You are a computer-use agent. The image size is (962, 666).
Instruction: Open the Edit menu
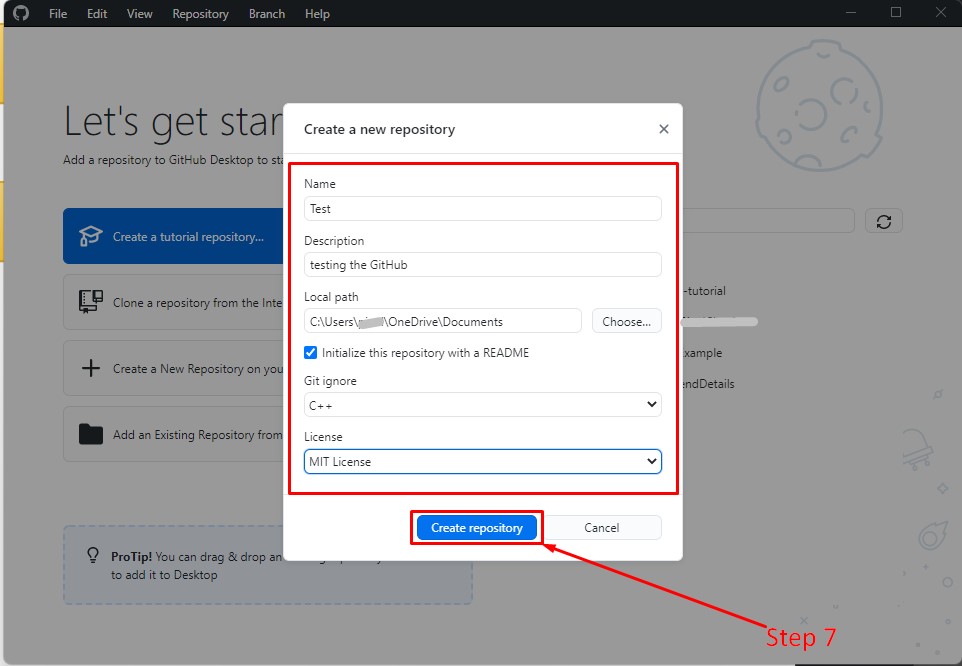97,13
